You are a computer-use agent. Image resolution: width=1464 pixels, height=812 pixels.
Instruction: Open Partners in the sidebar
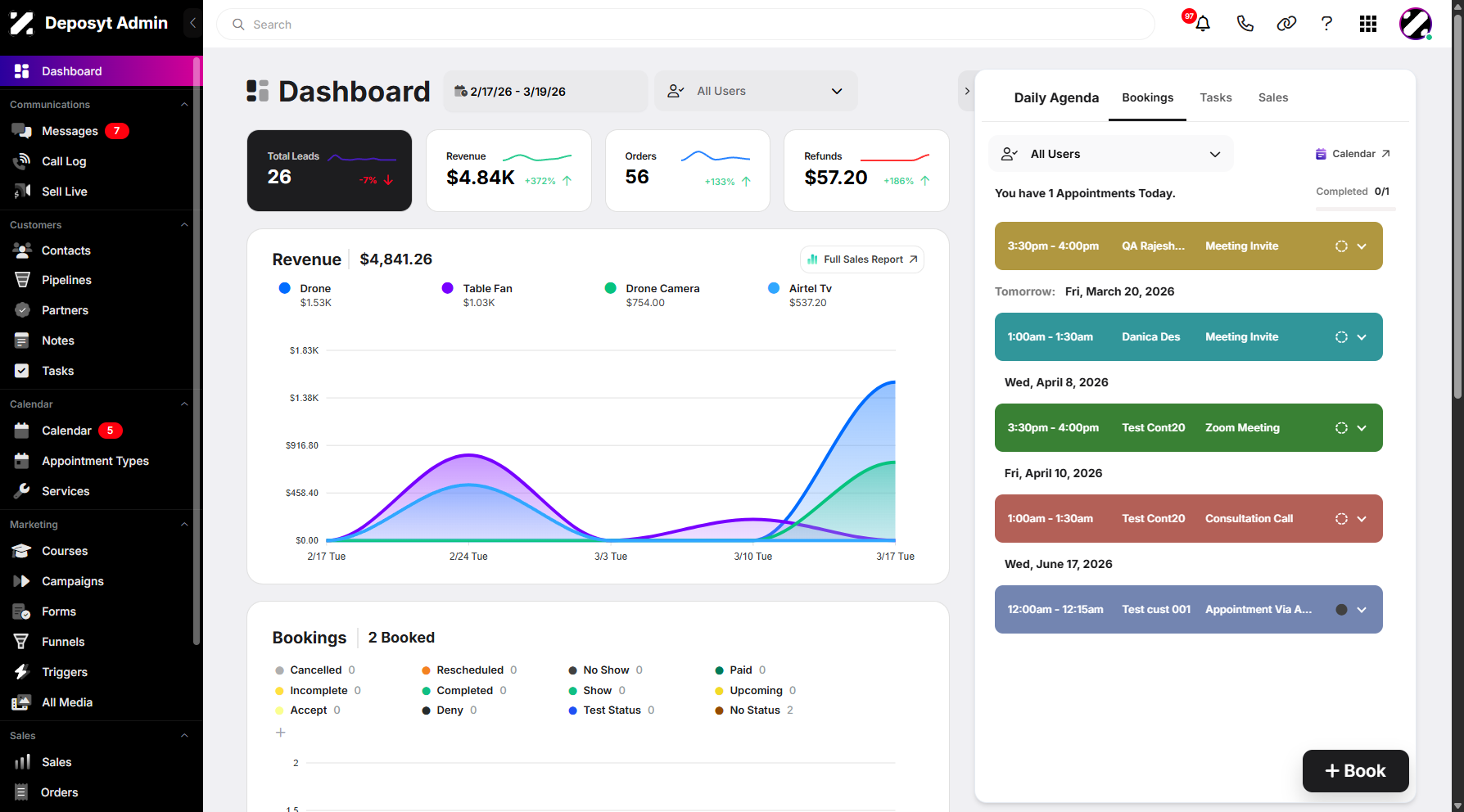click(65, 310)
